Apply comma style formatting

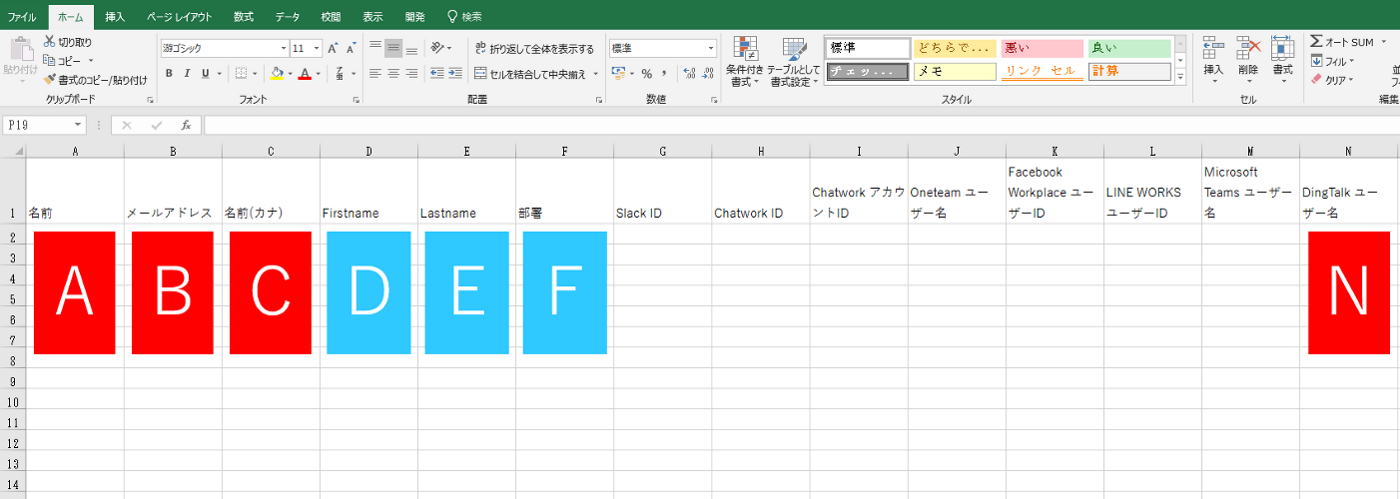664,73
